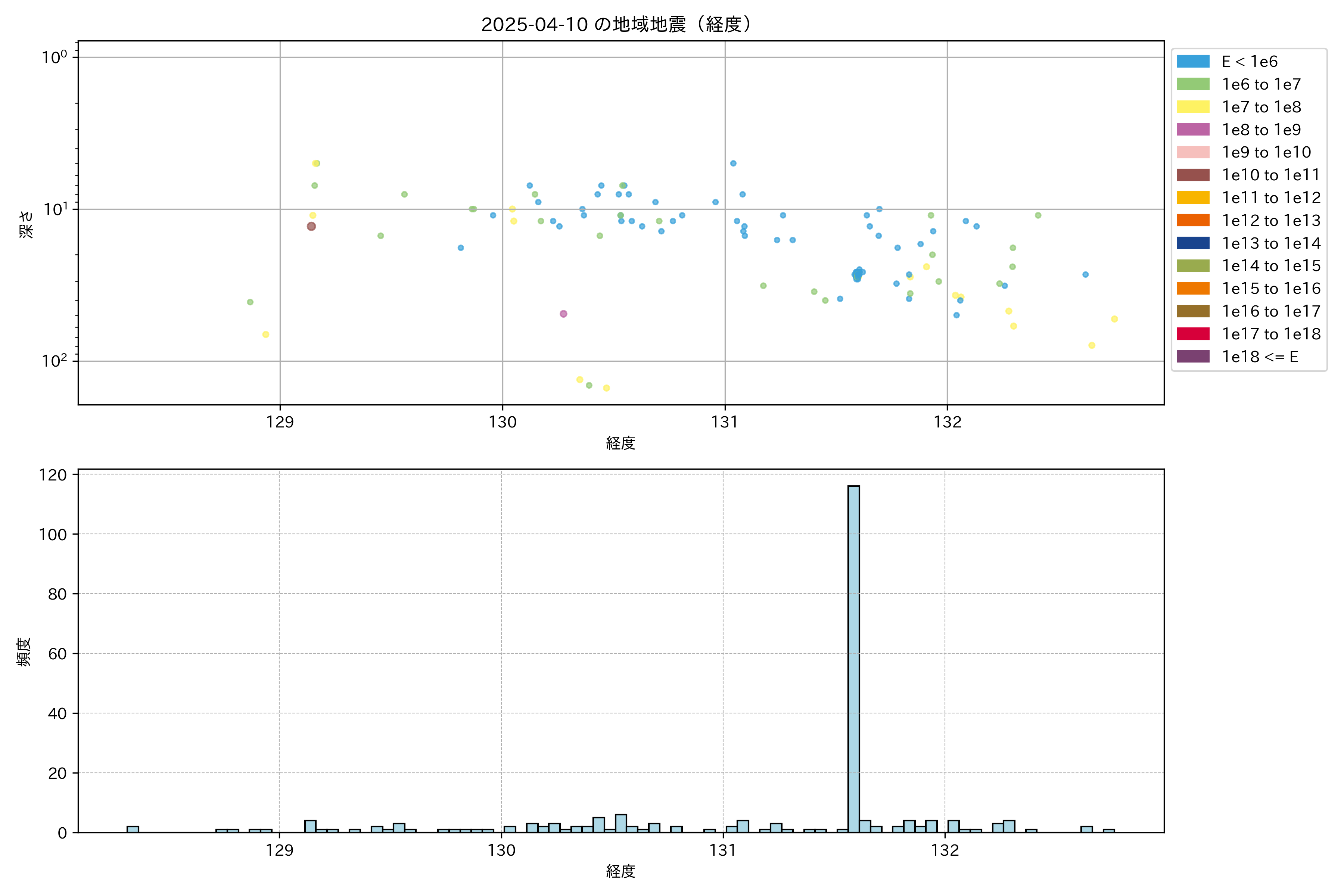Click the 120 tick label on histogram axis
Viewport: 1344px width, 896px height.
[53, 475]
